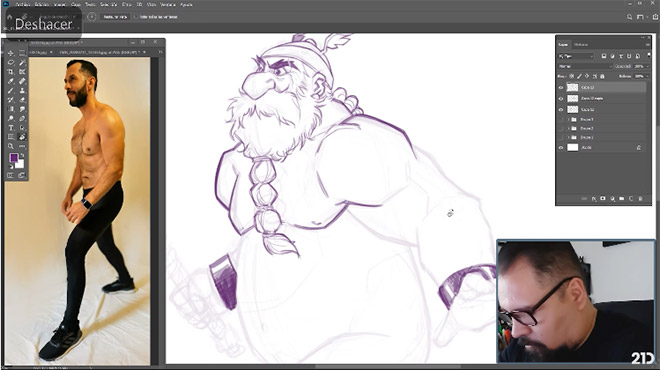
Task: Expand the Grupo 2 folder
Action: tap(568, 128)
